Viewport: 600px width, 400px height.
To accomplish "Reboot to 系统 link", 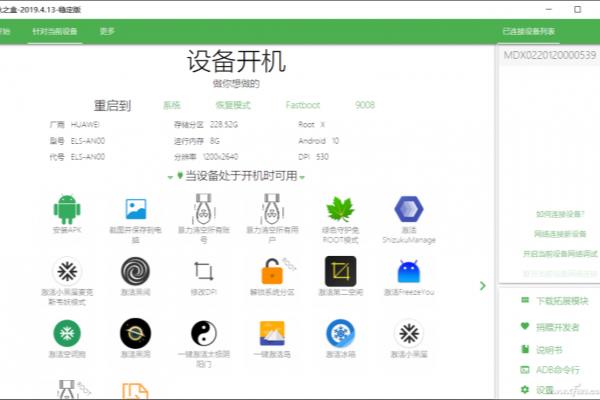I will (x=172, y=105).
